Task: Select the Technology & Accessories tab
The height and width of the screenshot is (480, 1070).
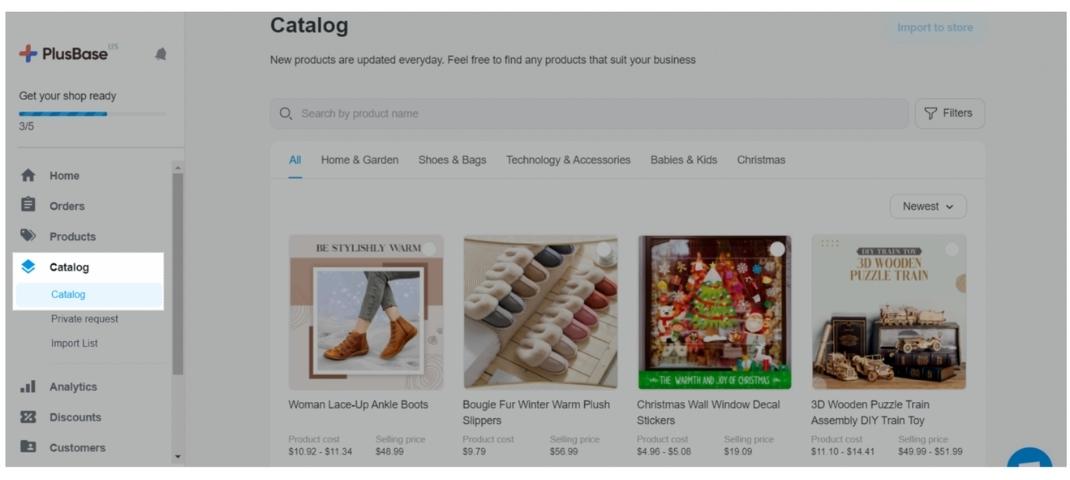Action: [x=568, y=160]
